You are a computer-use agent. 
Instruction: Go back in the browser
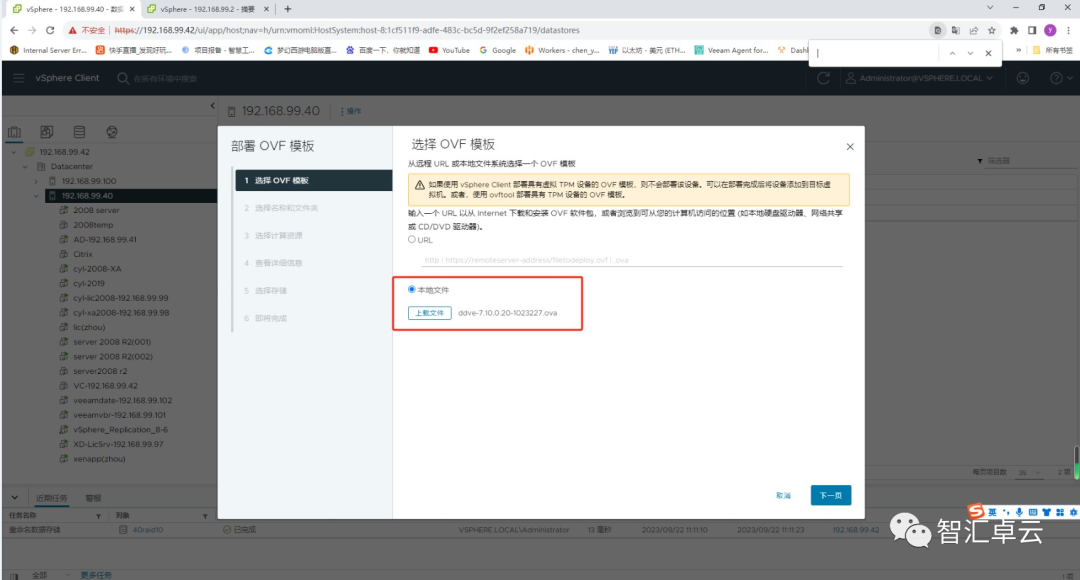[x=14, y=30]
